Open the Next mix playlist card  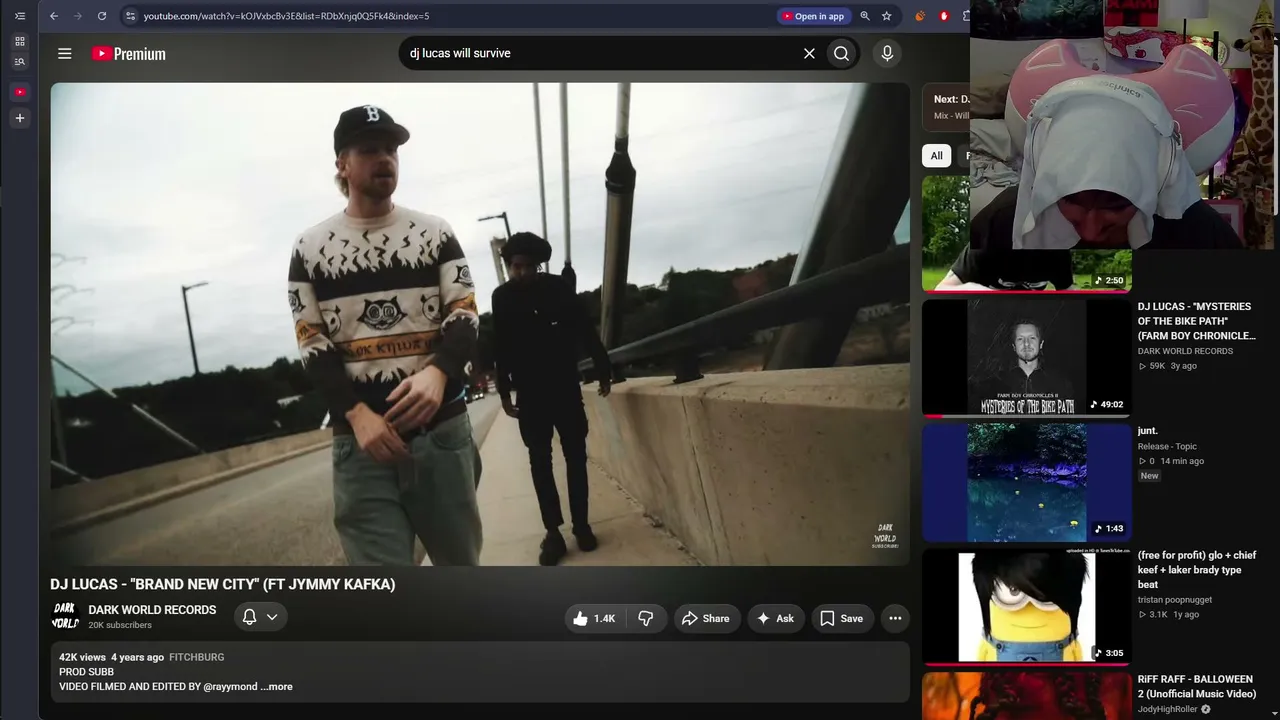point(946,107)
